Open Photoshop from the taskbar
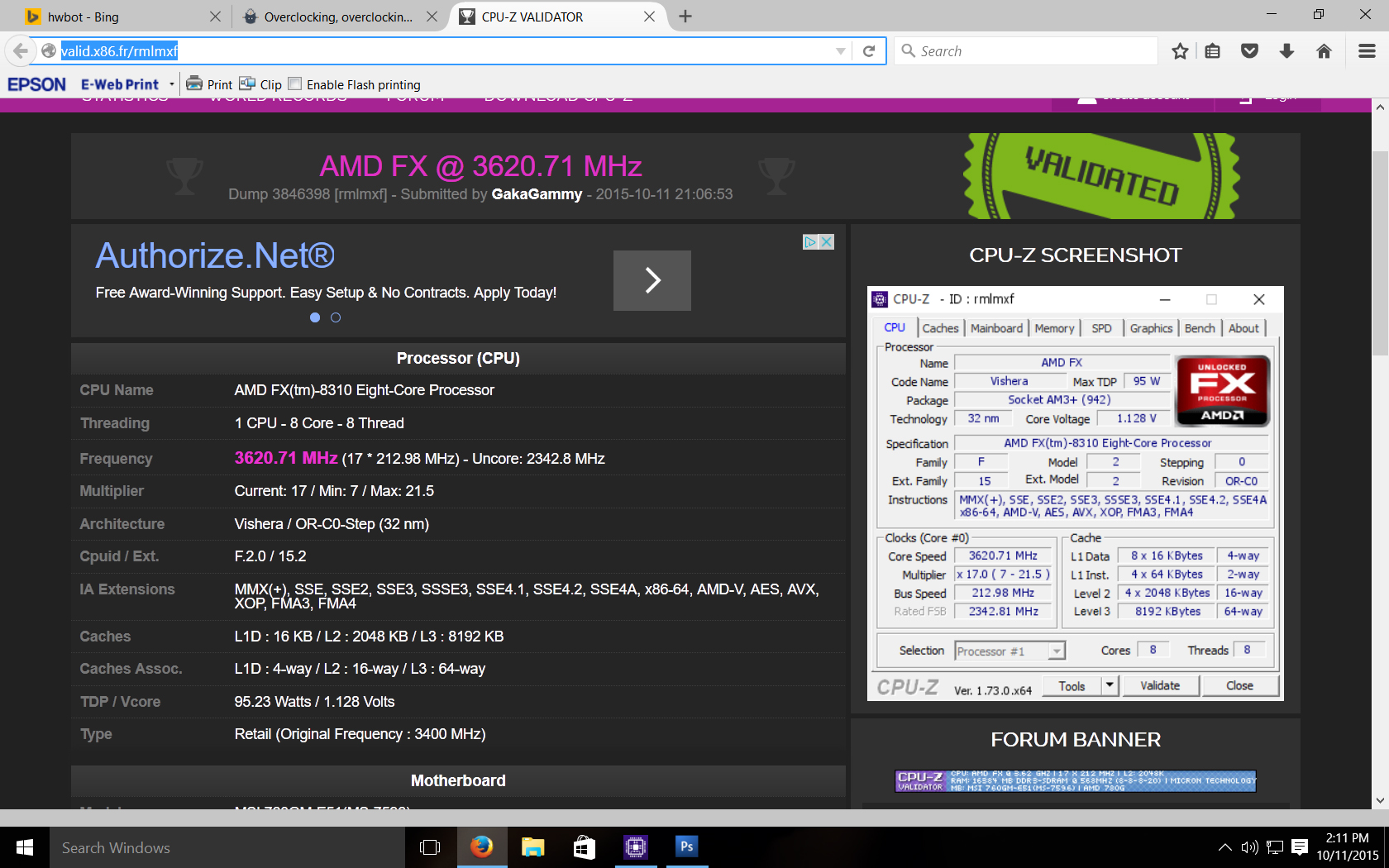 686,847
